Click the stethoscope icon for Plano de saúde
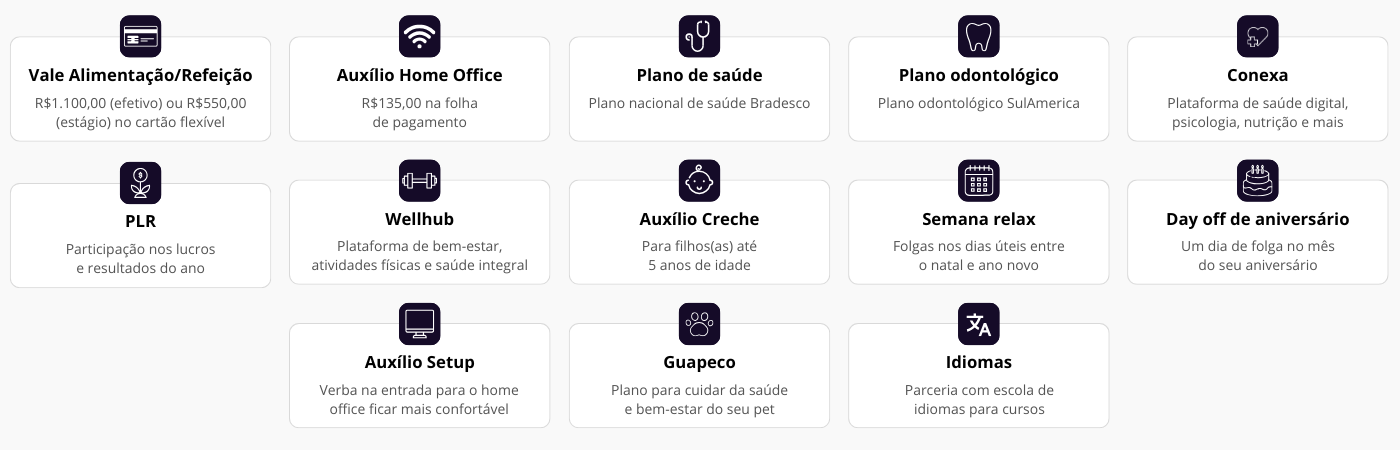This screenshot has height=450, width=1400. click(699, 37)
